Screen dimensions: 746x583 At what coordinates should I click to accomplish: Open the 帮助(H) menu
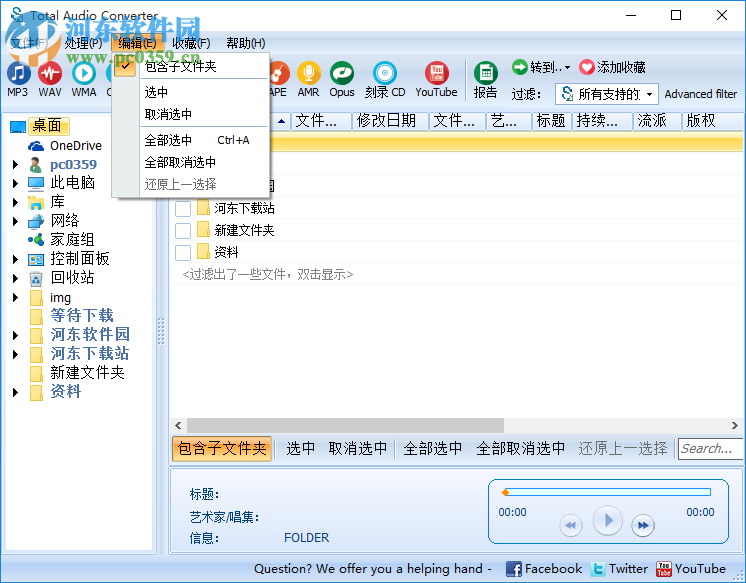(x=245, y=43)
